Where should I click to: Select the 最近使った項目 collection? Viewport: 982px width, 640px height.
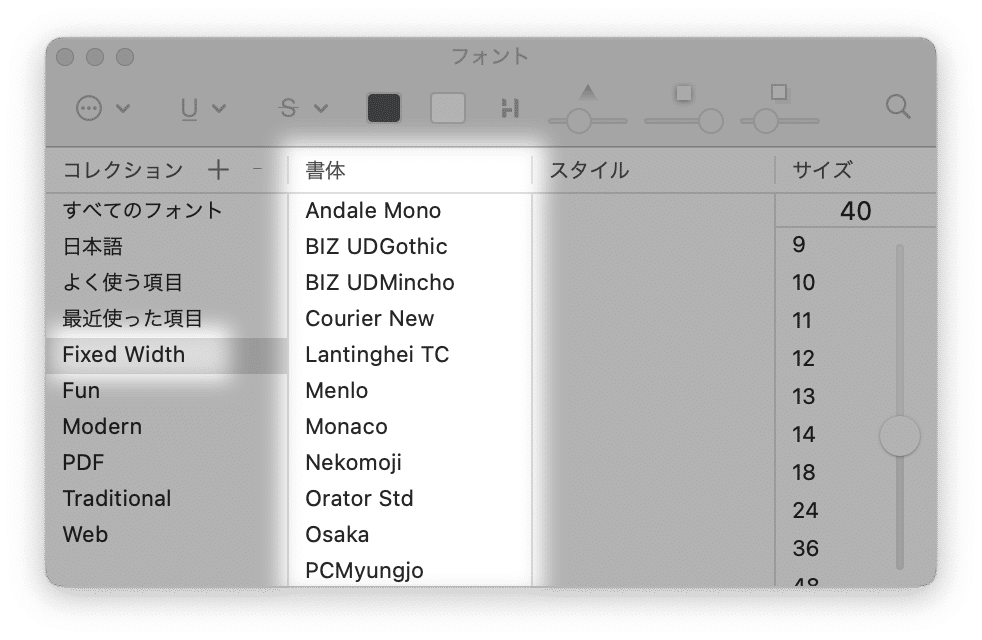pos(167,319)
